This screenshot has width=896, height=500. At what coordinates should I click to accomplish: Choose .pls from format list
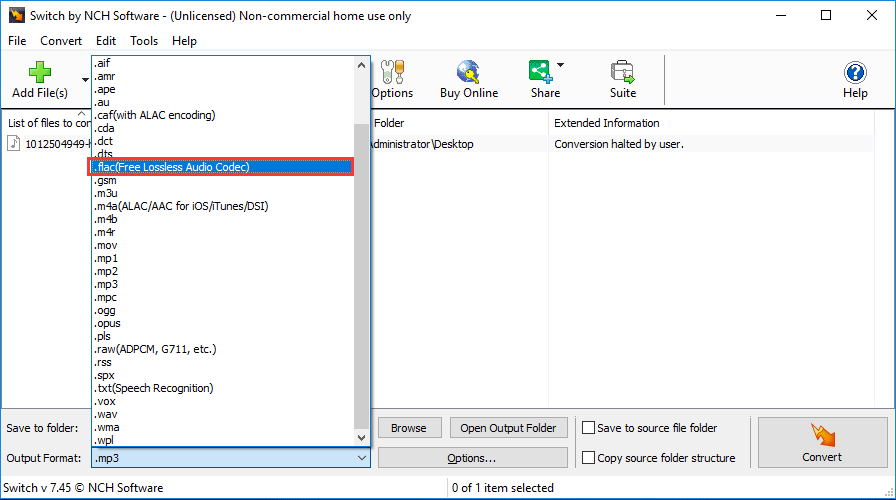(x=223, y=336)
